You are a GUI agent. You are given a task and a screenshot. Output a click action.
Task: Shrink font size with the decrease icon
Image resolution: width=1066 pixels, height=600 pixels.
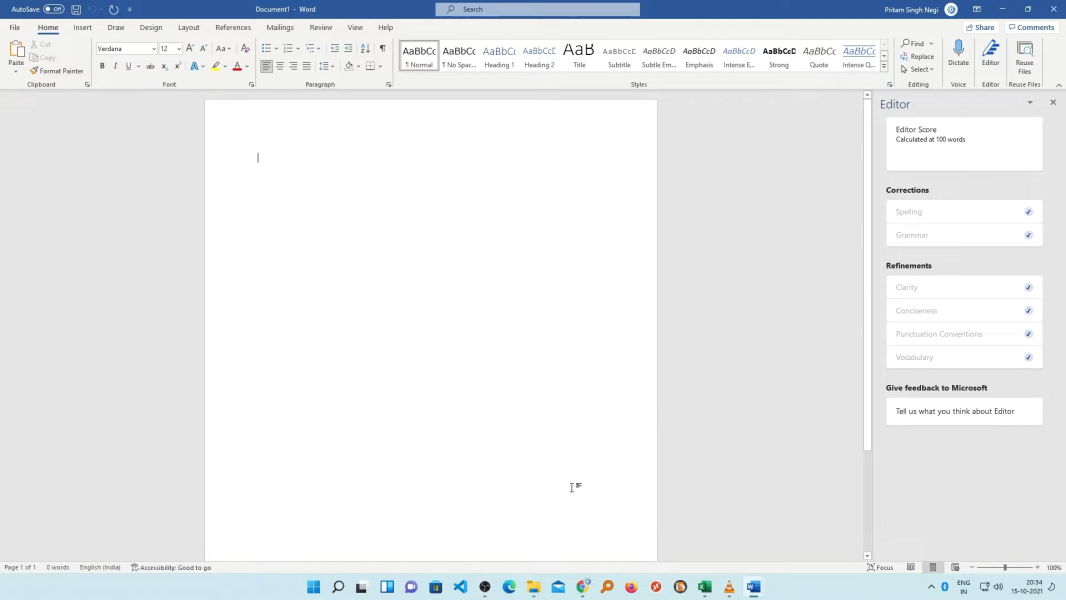coord(203,48)
